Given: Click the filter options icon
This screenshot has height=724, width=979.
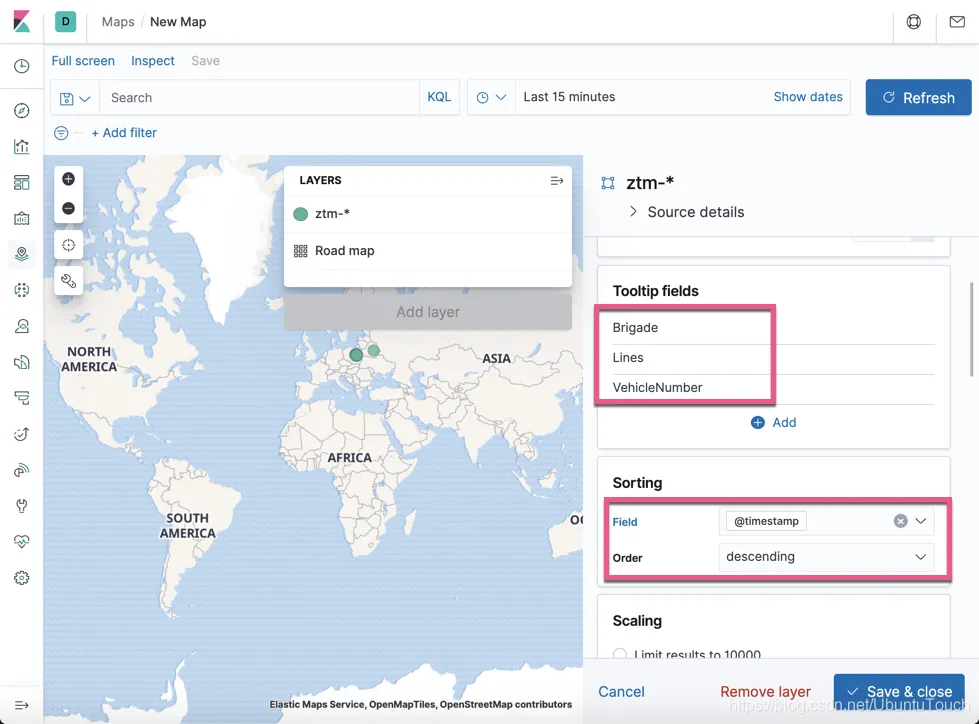Looking at the screenshot, I should click(61, 133).
